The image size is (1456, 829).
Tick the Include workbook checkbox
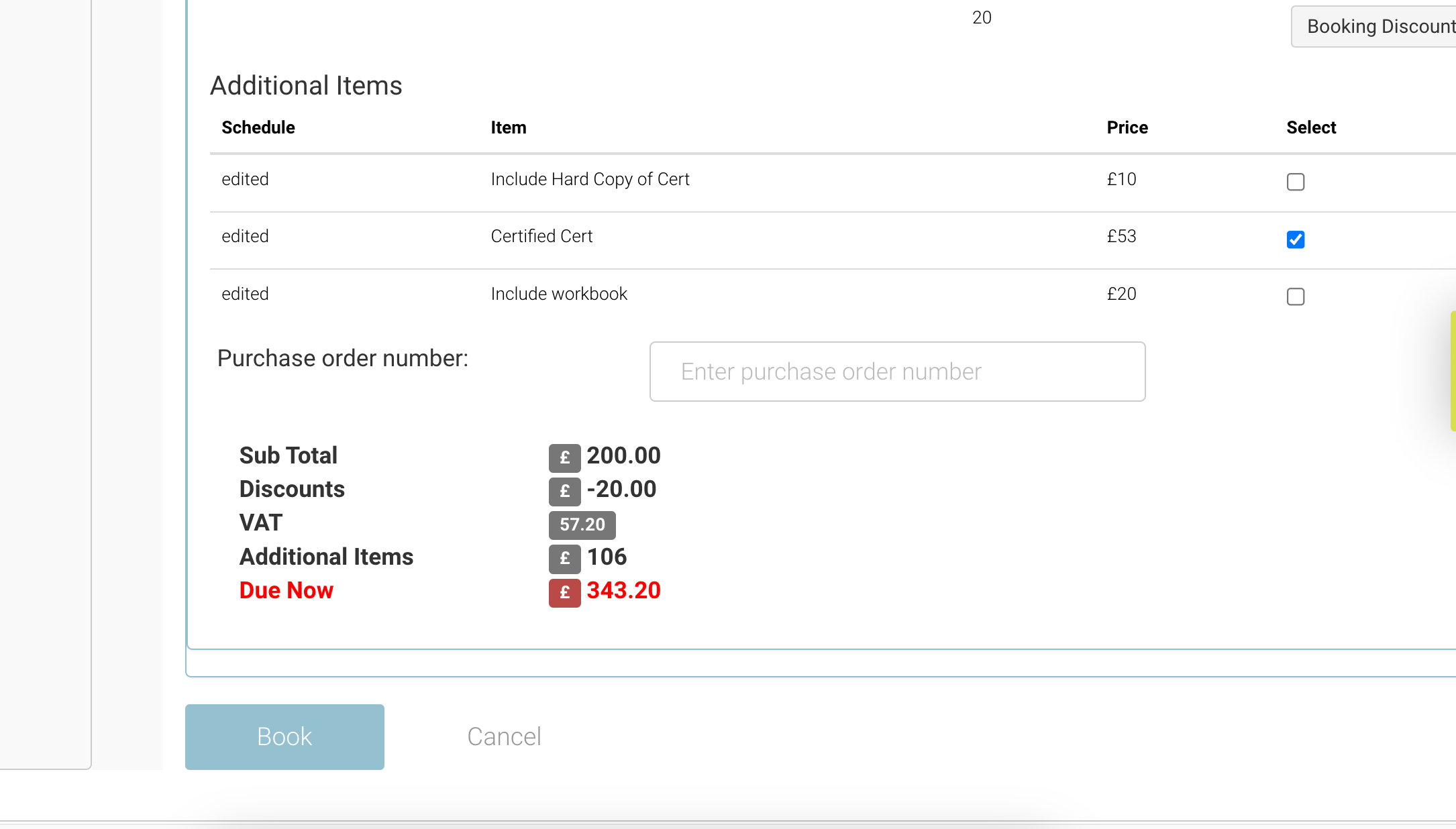pos(1295,296)
